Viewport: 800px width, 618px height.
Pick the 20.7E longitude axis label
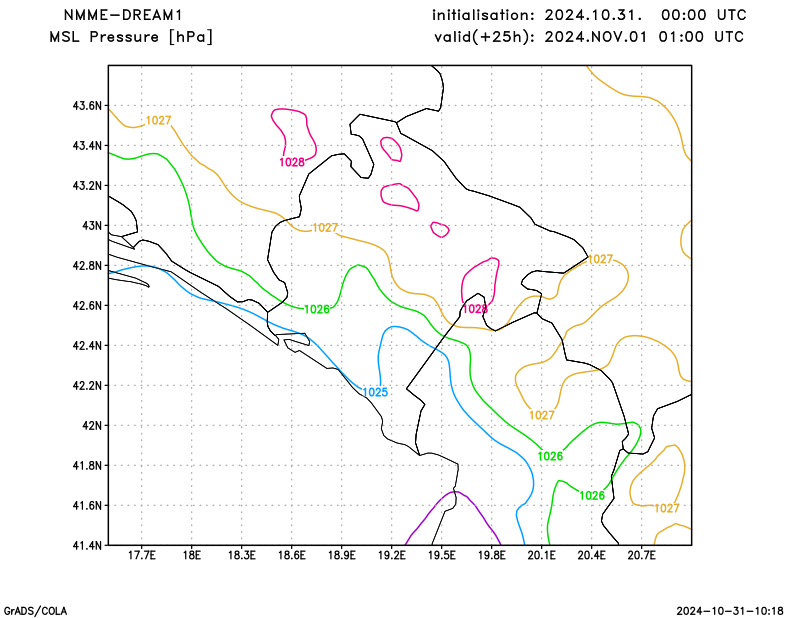click(x=641, y=555)
